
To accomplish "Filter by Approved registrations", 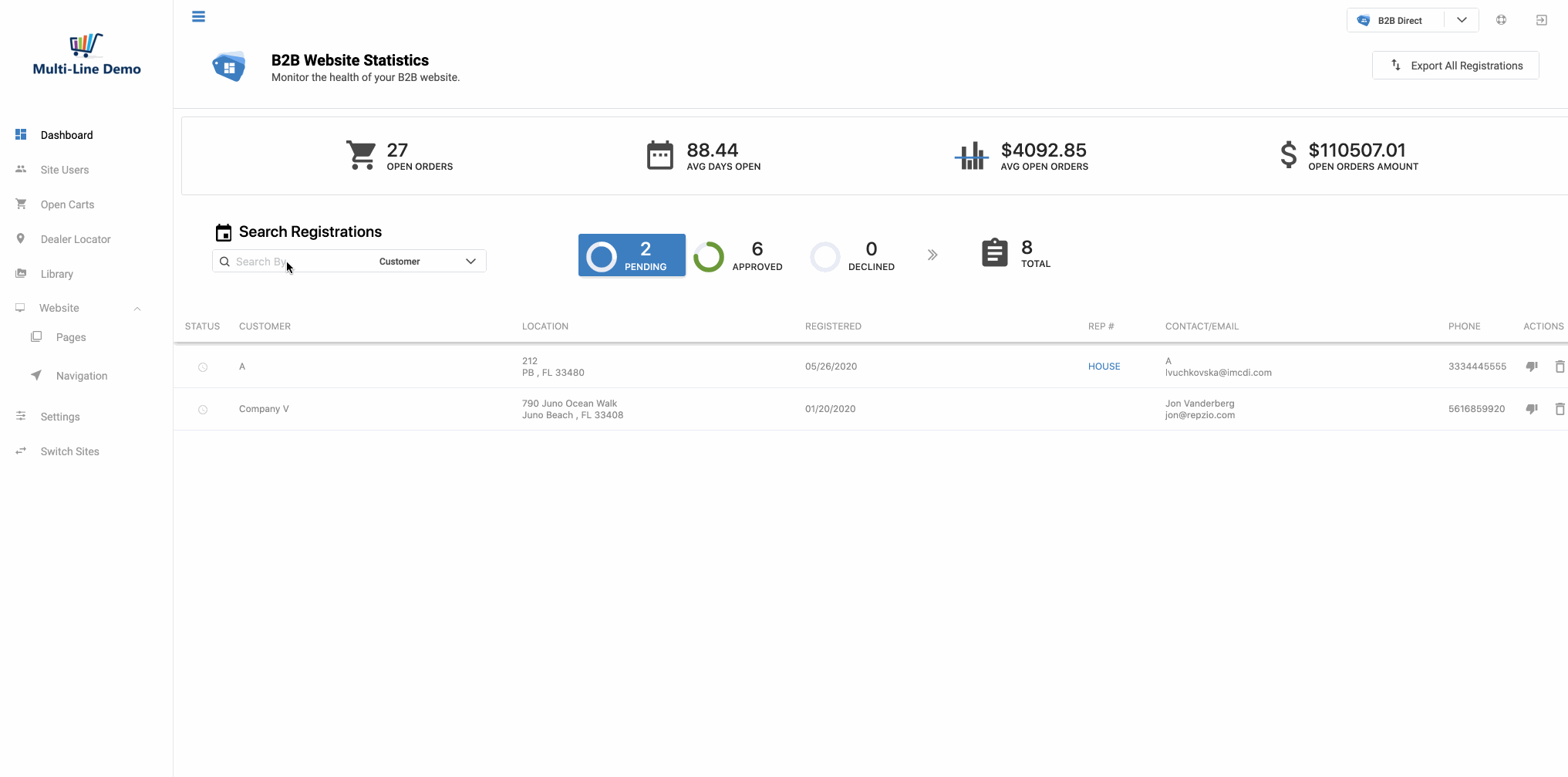I will click(x=738, y=257).
